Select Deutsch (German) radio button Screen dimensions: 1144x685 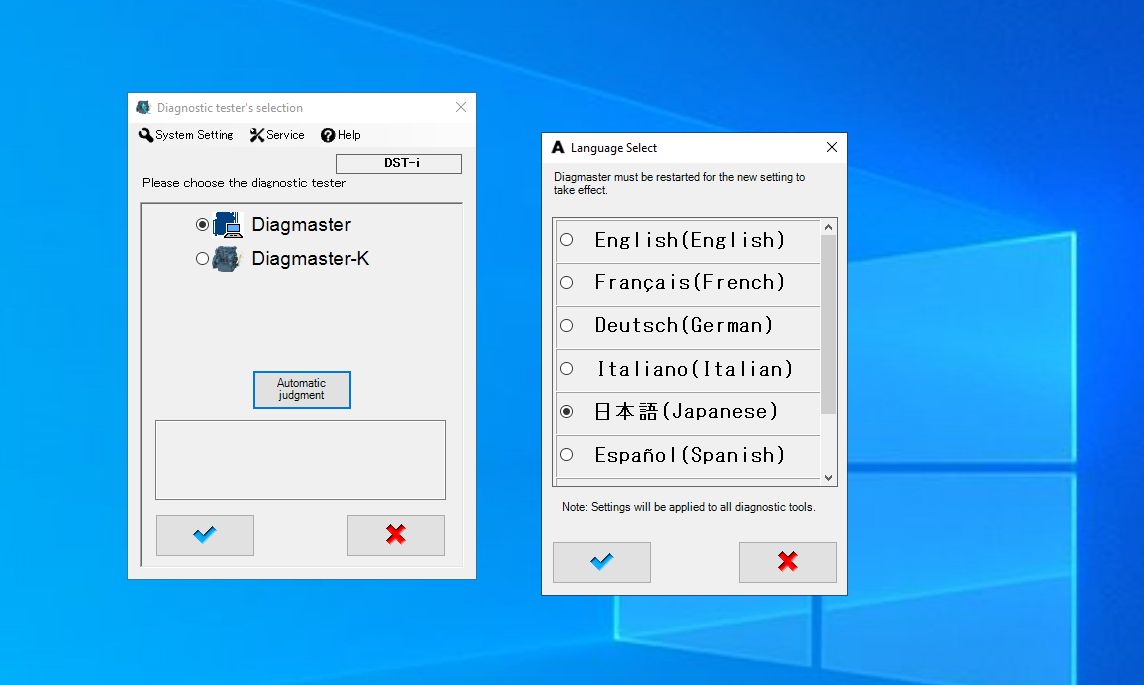pos(566,325)
